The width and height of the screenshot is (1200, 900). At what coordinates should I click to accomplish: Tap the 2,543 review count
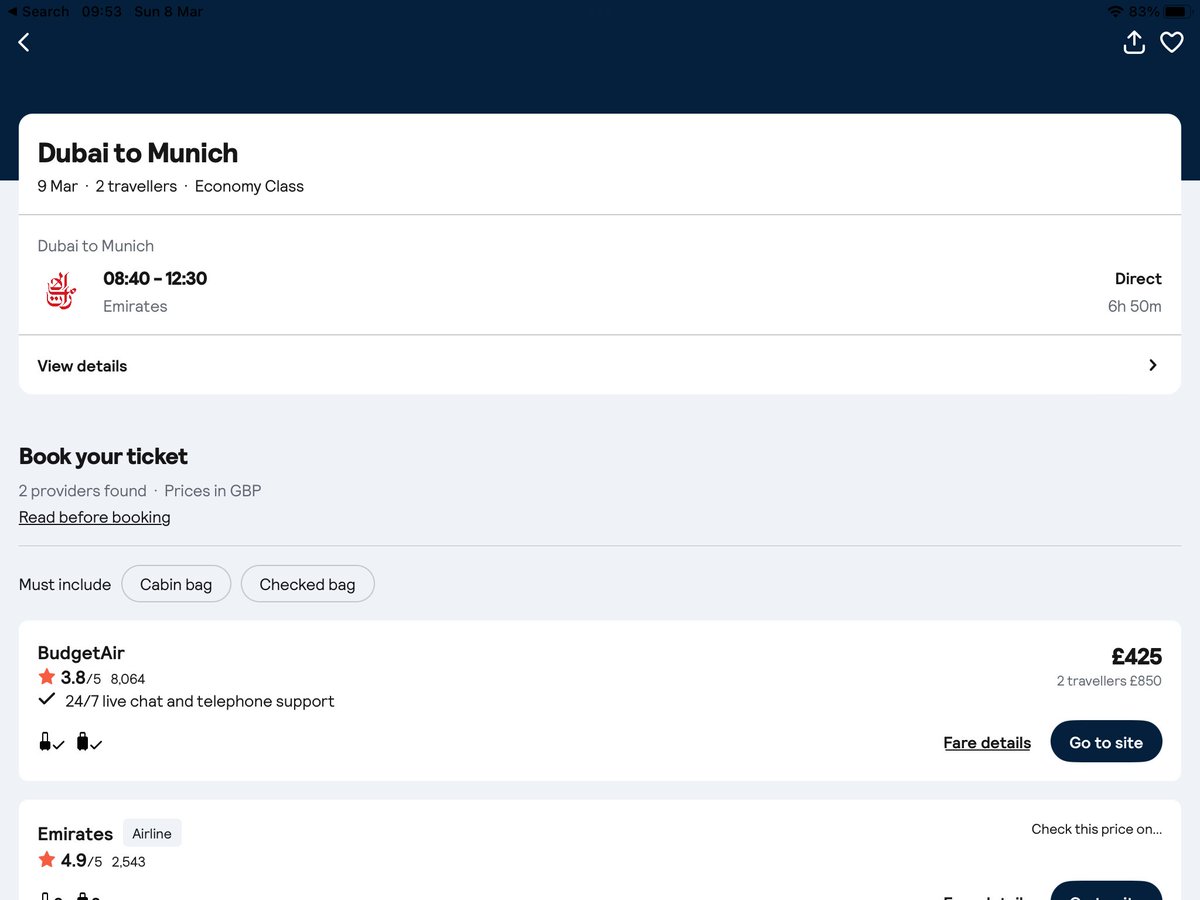pos(128,862)
